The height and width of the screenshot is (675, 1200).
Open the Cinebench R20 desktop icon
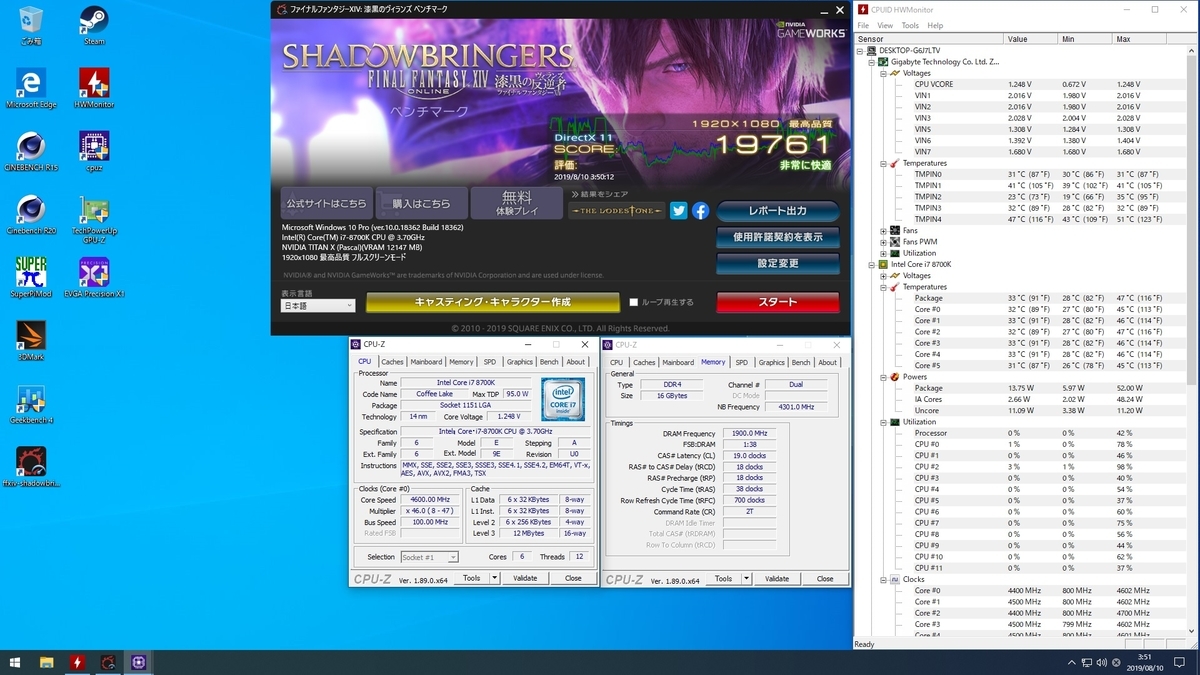pos(31,214)
